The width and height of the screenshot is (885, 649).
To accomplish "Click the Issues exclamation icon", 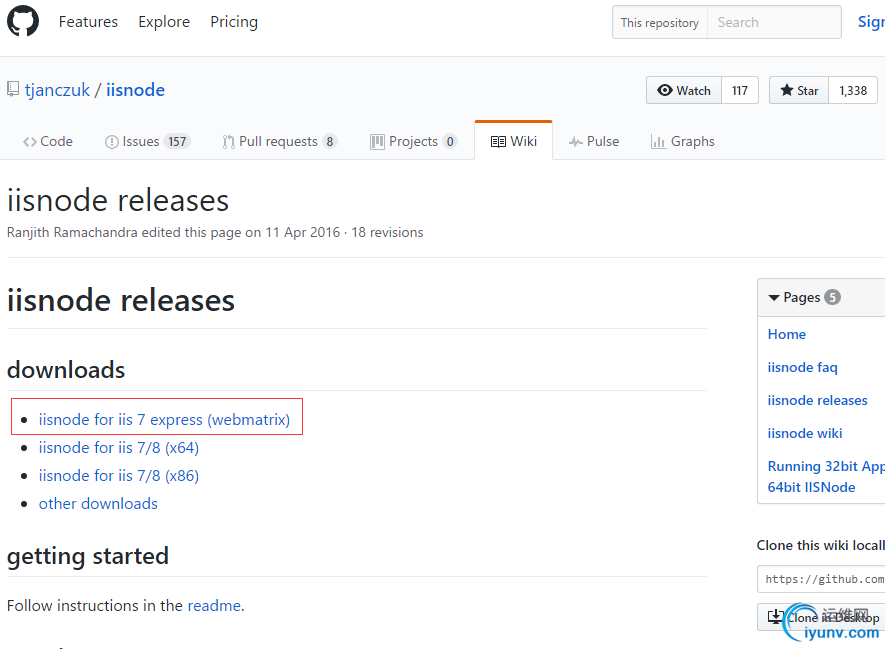I will point(112,142).
